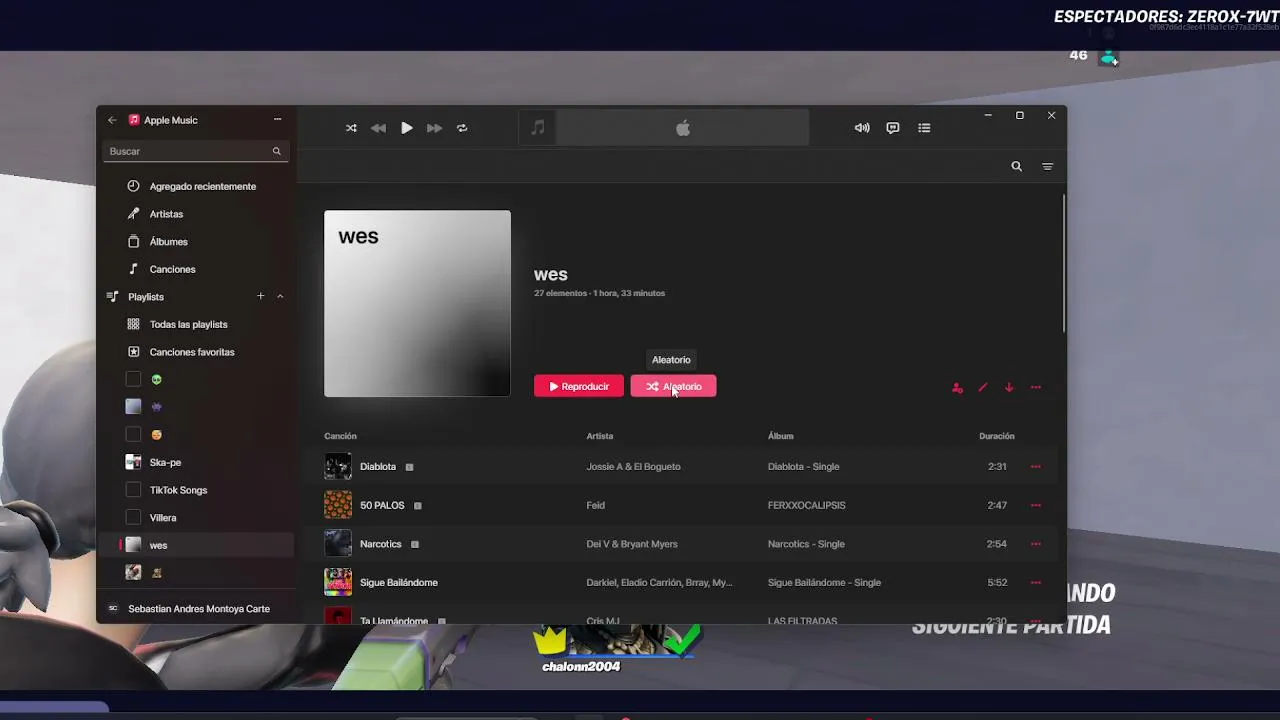The image size is (1280, 720).
Task: Open Agregado recientemente in the sidebar
Action: (202, 186)
